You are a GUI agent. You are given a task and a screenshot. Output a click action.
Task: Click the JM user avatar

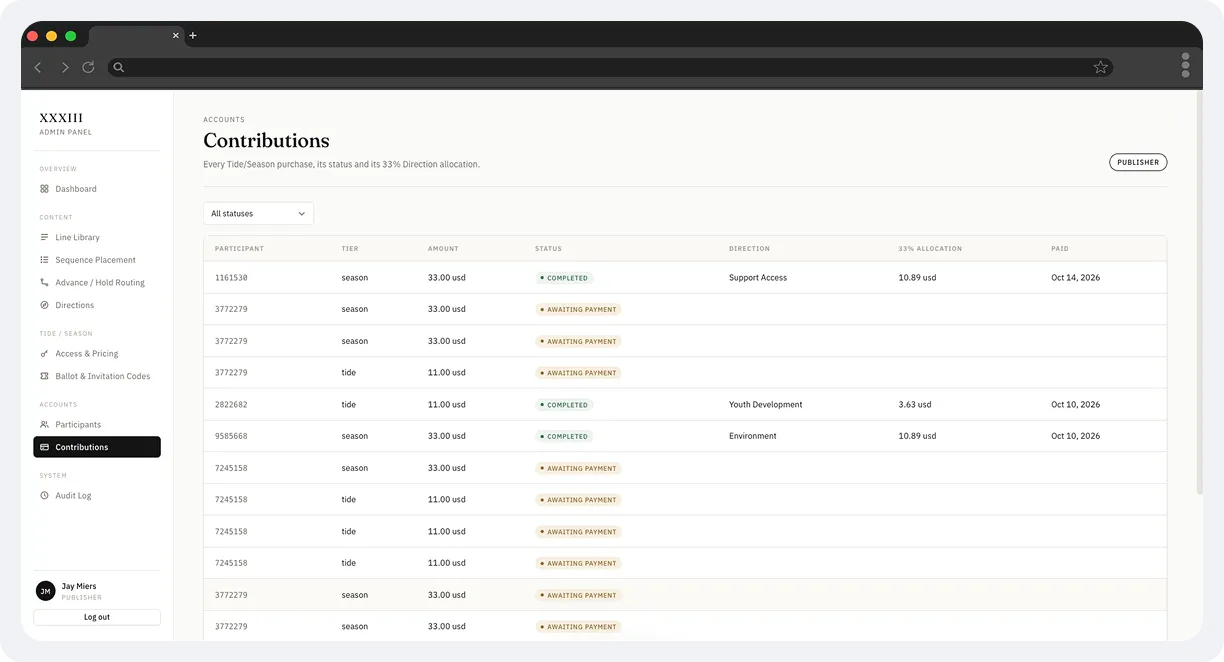click(x=45, y=591)
